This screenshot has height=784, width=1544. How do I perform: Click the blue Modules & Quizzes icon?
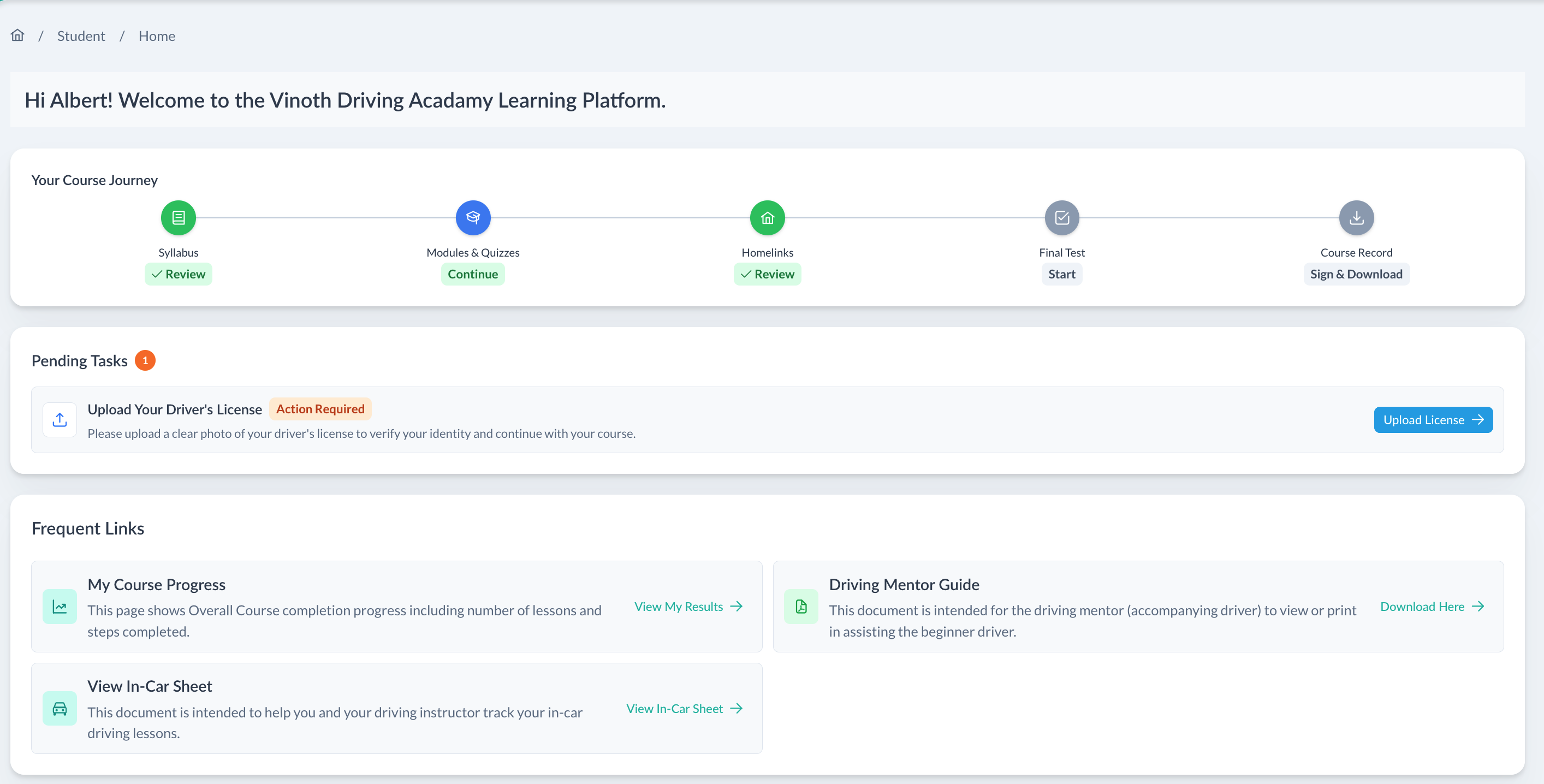click(473, 218)
